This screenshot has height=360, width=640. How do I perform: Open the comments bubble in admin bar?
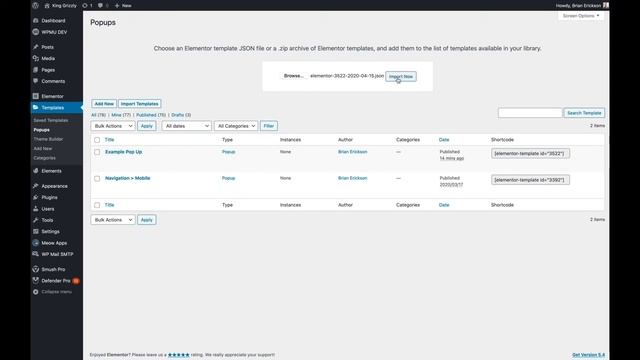point(100,6)
